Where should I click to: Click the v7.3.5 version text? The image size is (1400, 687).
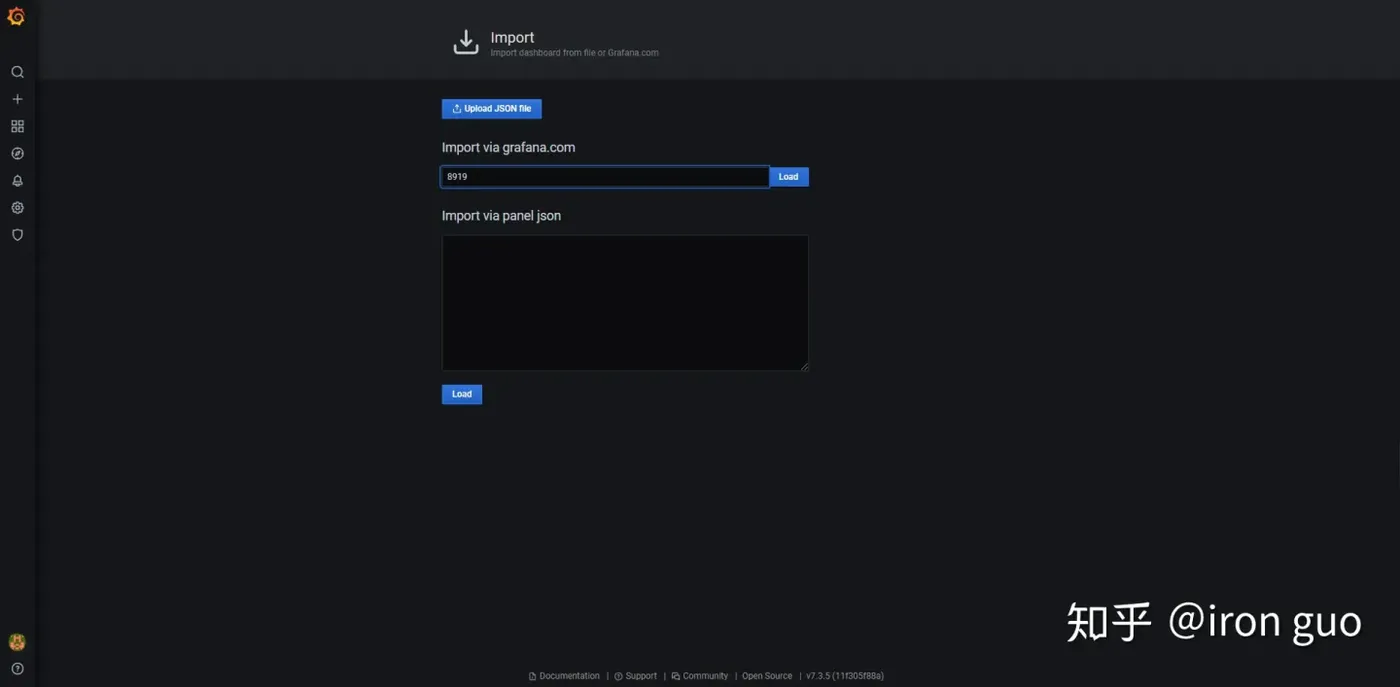pos(845,676)
